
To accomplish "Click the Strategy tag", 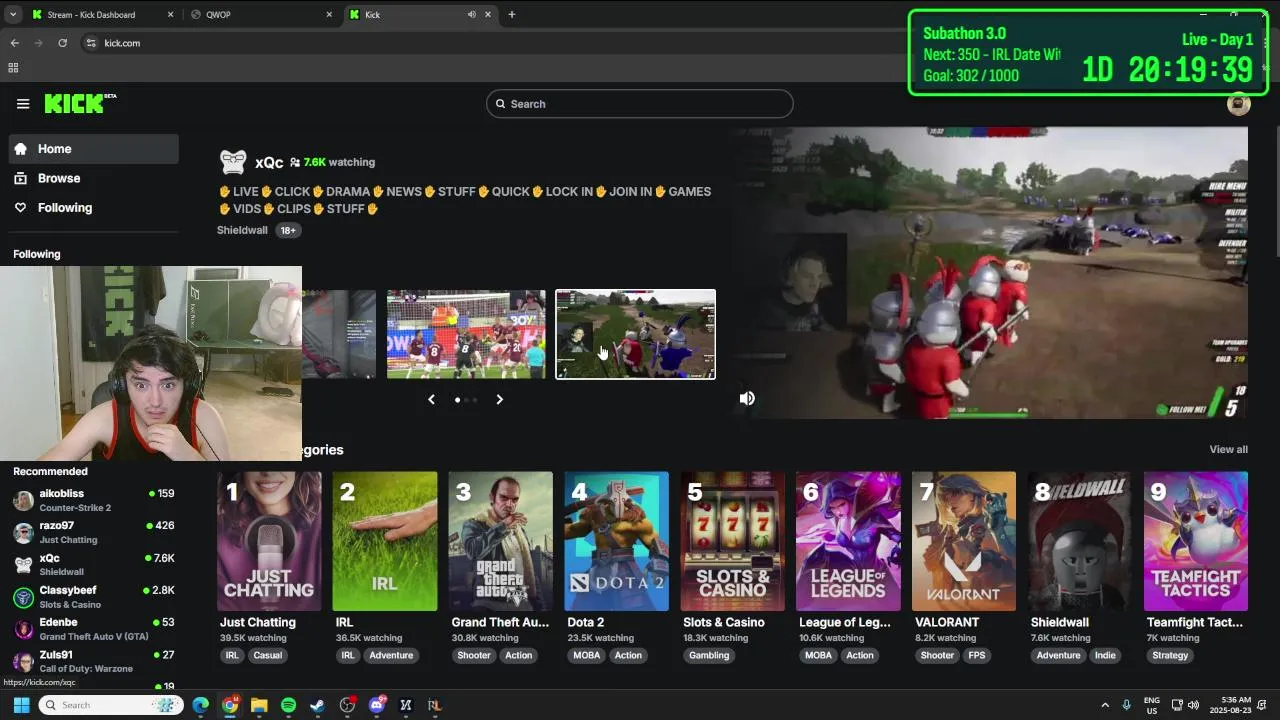I will [1170, 656].
